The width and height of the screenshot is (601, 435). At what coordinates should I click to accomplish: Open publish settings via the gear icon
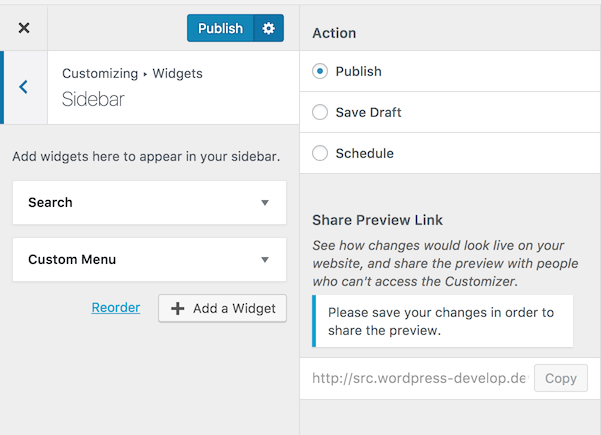tap(269, 28)
